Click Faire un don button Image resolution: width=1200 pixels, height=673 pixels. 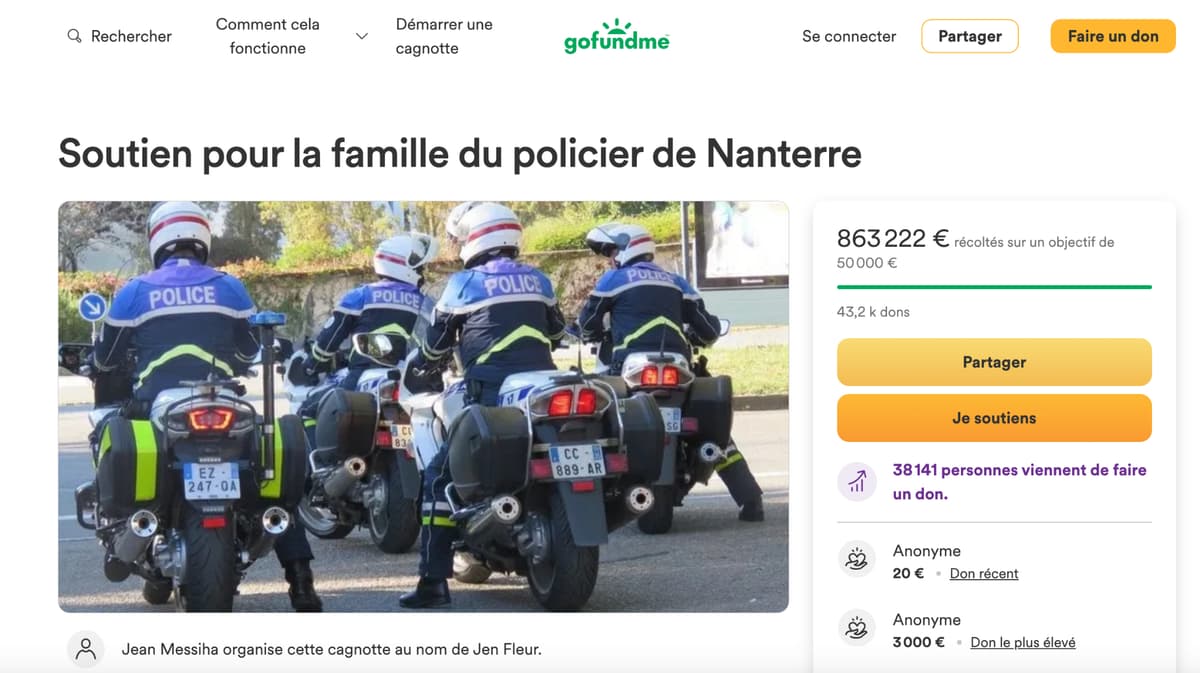[1113, 36]
